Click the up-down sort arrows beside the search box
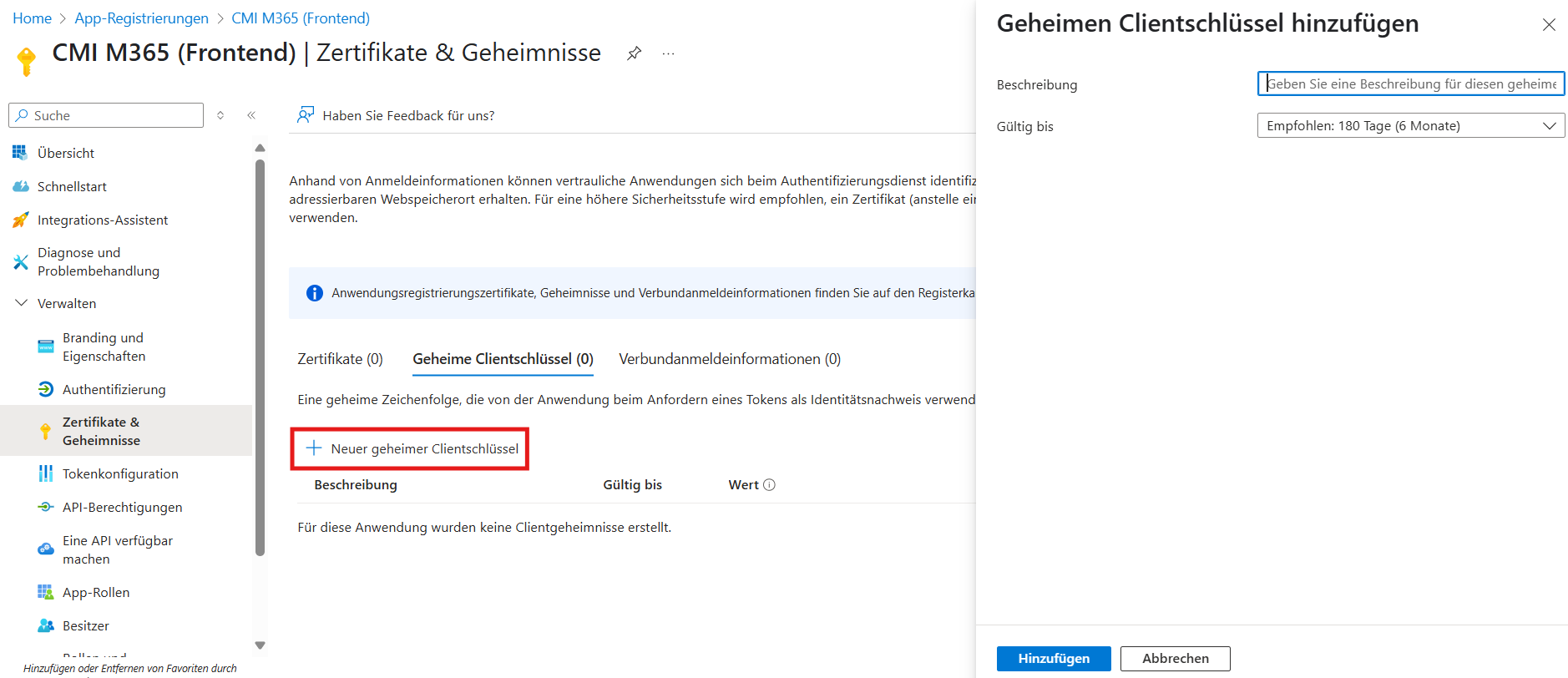The image size is (1568, 678). pos(220,115)
